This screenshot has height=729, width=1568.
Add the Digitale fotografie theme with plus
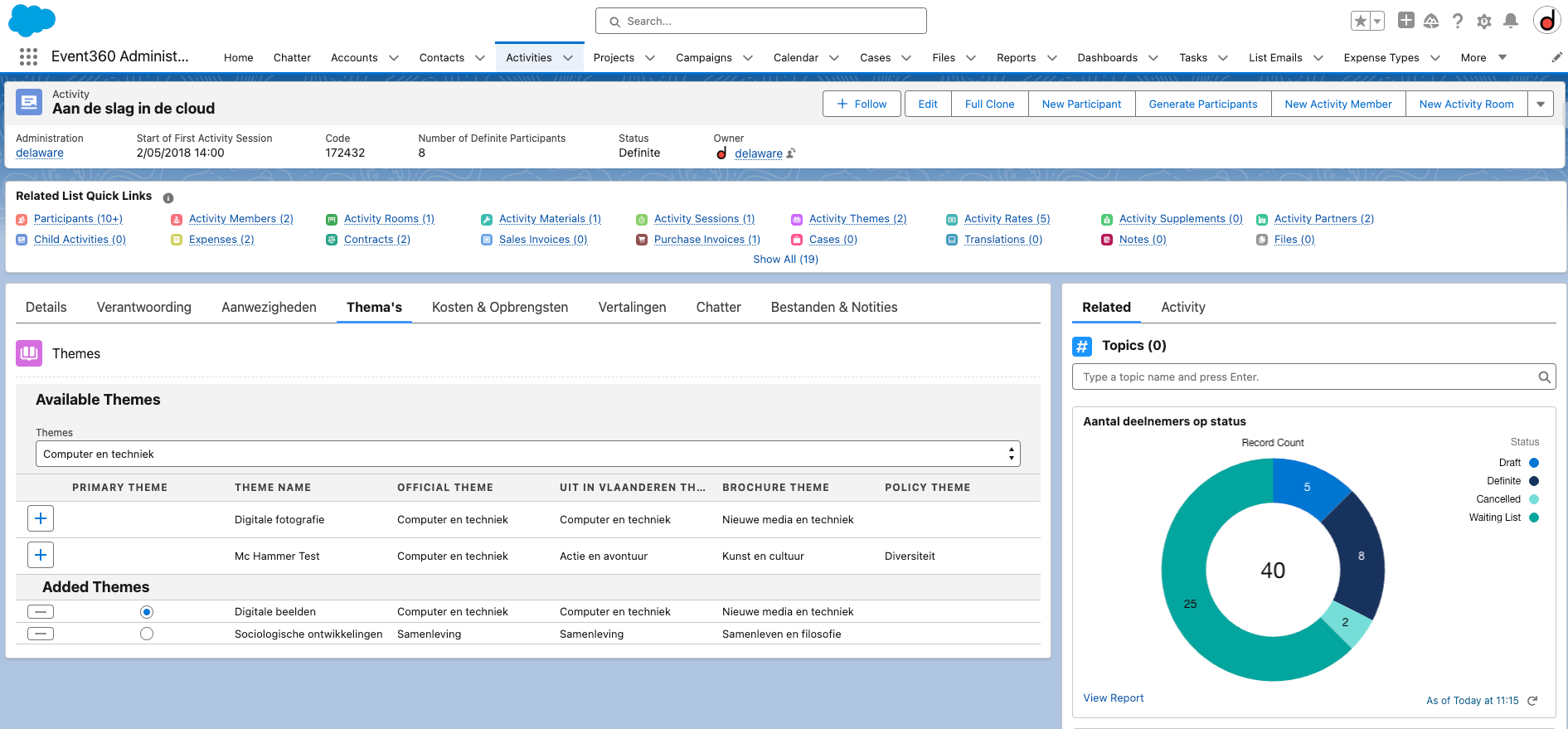click(41, 519)
